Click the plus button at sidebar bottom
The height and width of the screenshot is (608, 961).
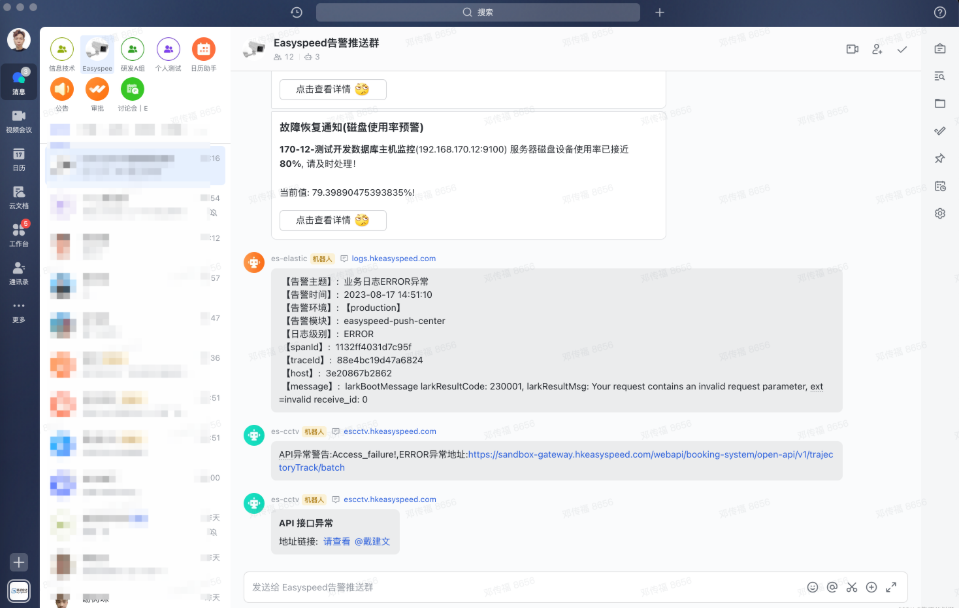(19, 562)
